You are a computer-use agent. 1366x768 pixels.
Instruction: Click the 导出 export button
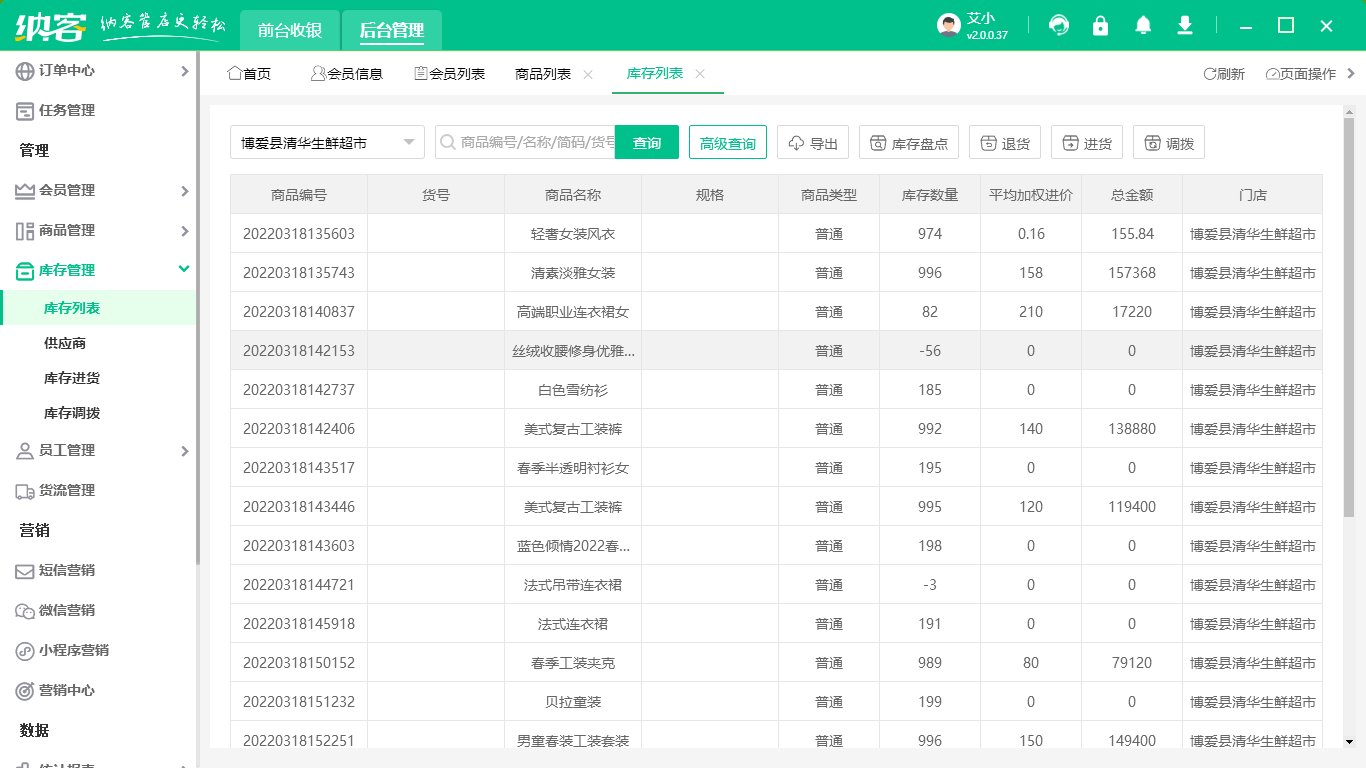[813, 143]
